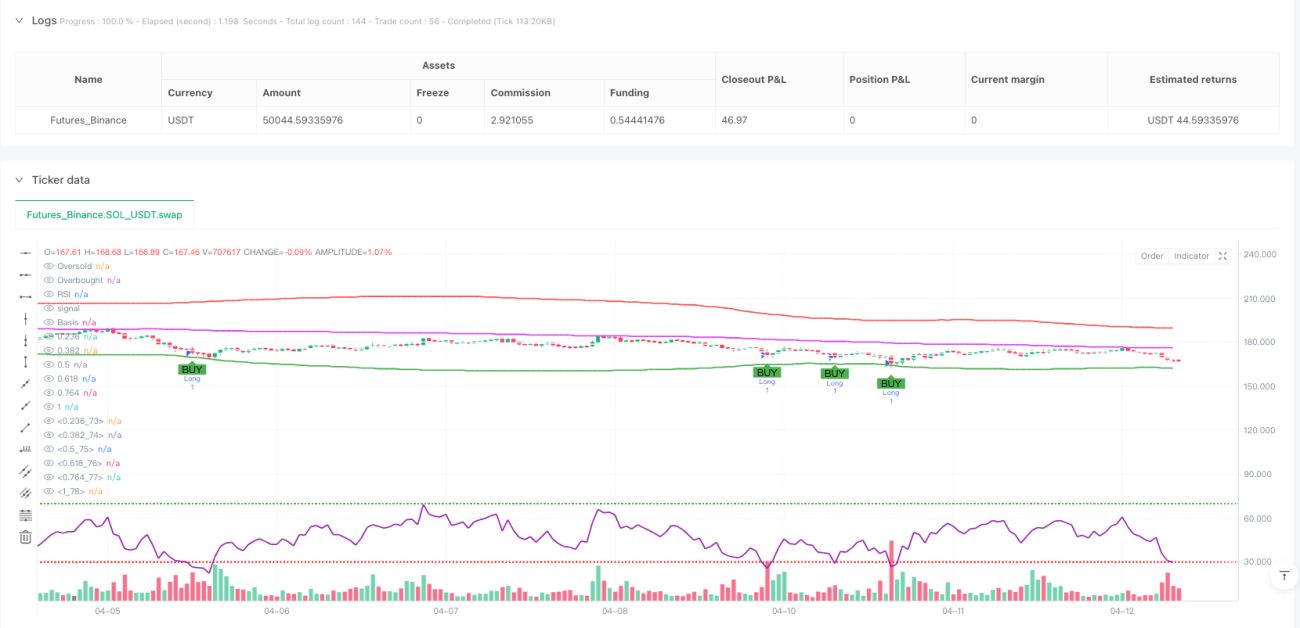Toggle visibility of the RSI indicator
The image size is (1300, 628).
coord(49,295)
